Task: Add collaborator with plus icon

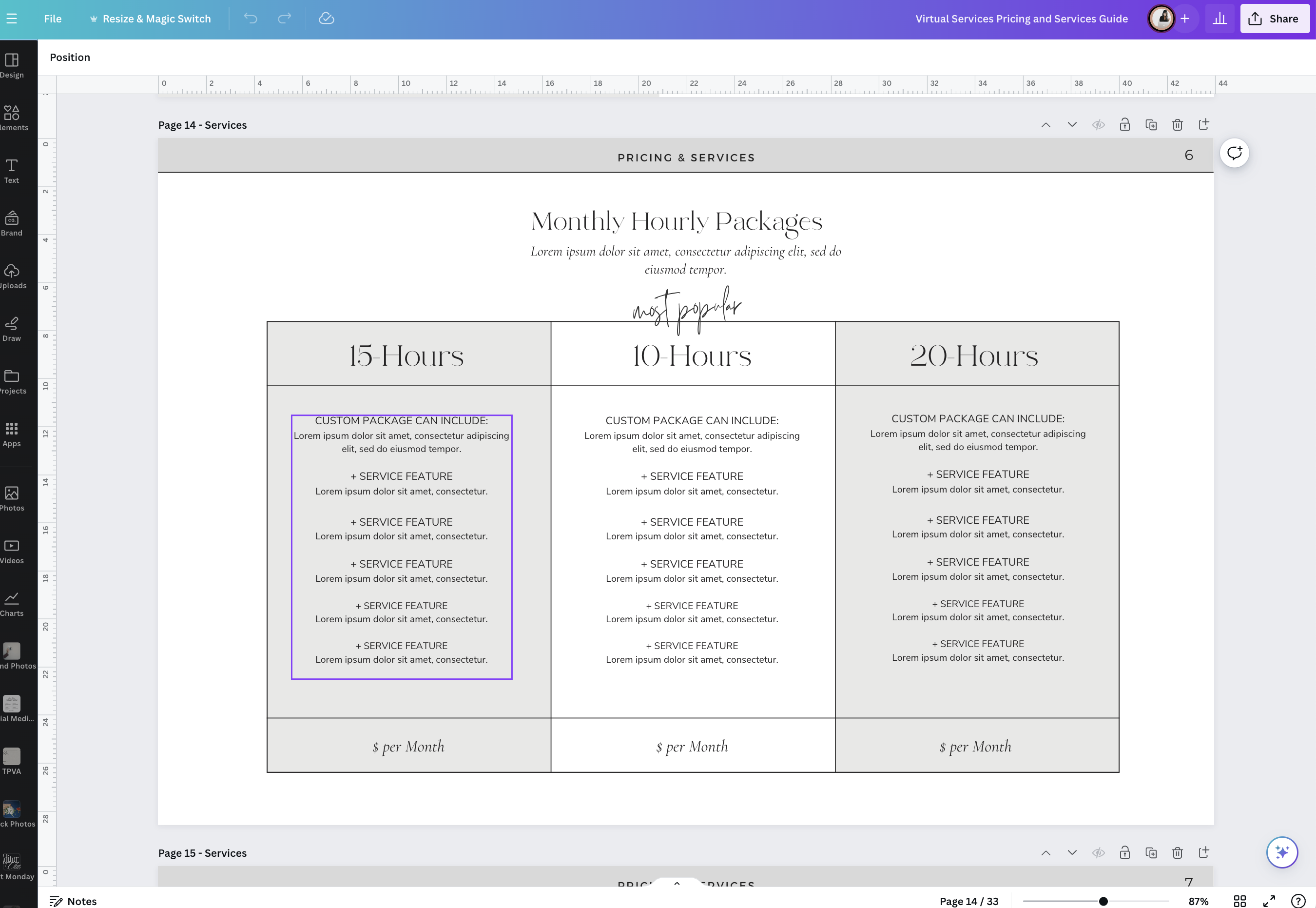Action: click(1185, 19)
